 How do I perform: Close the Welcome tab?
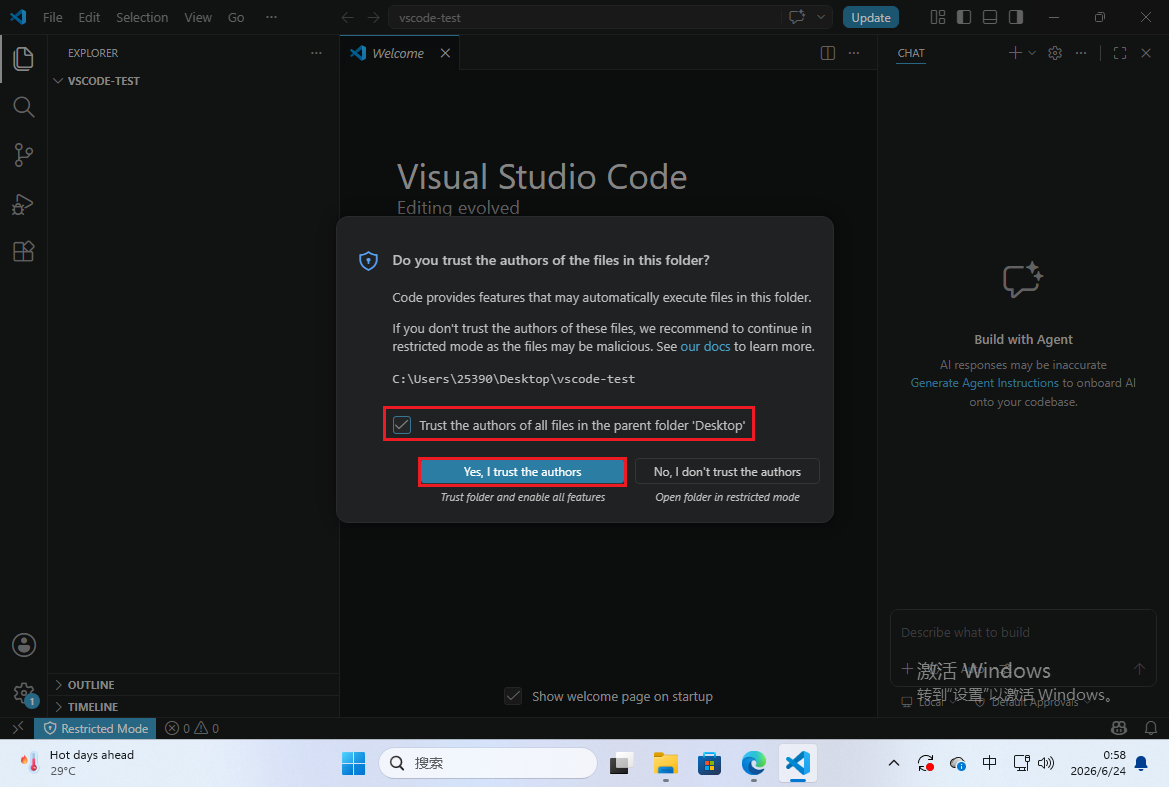click(445, 53)
